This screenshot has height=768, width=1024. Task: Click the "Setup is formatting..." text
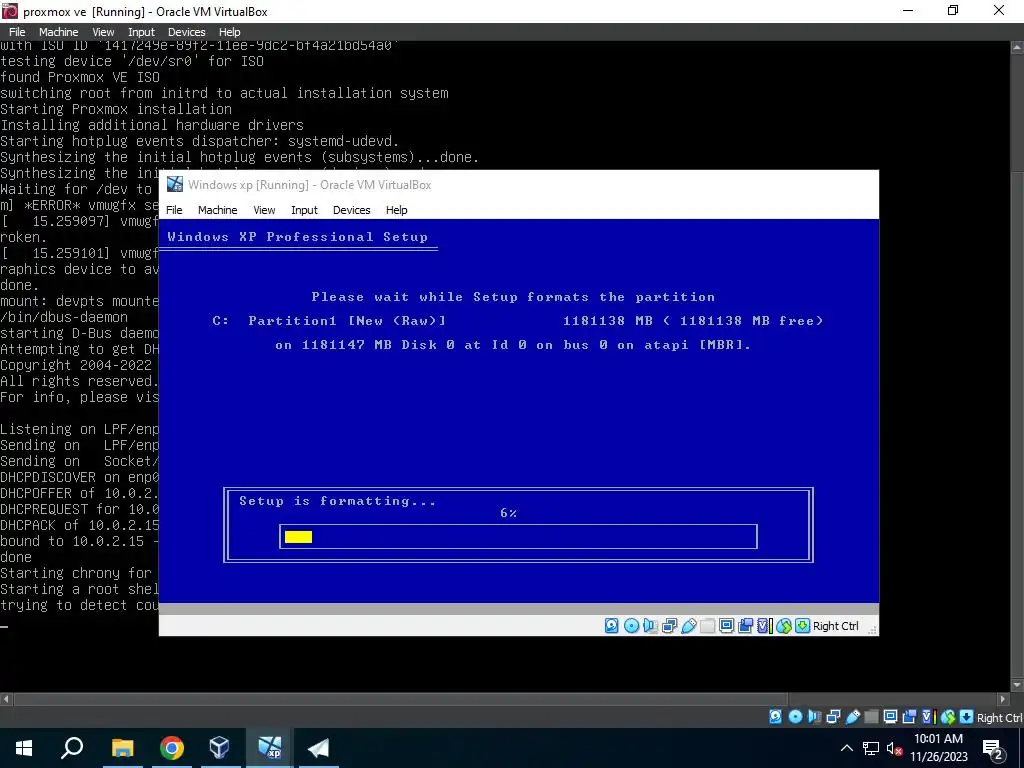coord(337,501)
